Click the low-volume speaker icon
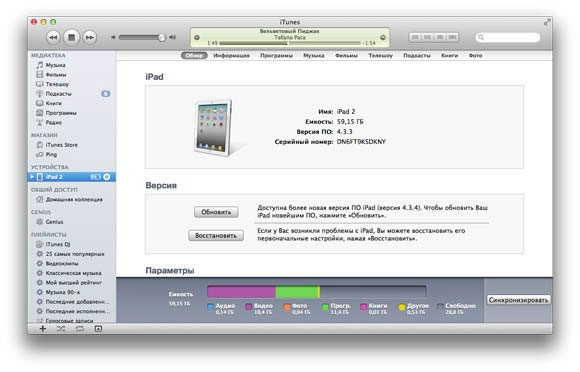Image resolution: width=580 pixels, height=372 pixels. tap(114, 37)
